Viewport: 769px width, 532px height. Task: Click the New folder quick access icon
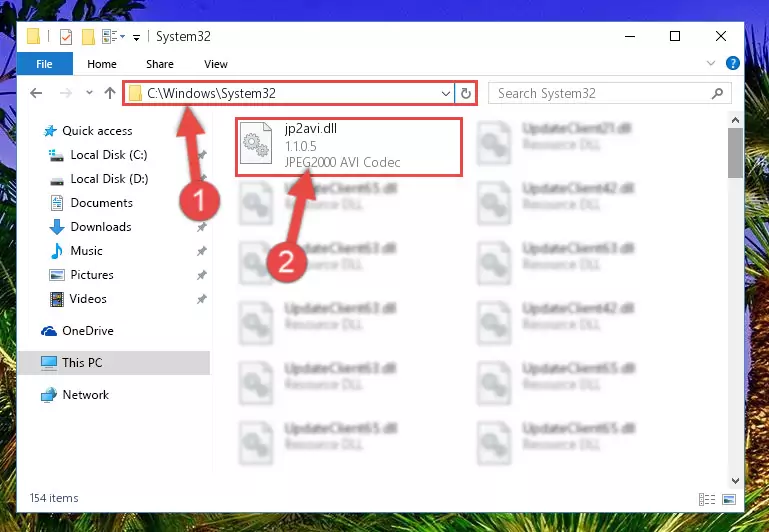pos(88,36)
